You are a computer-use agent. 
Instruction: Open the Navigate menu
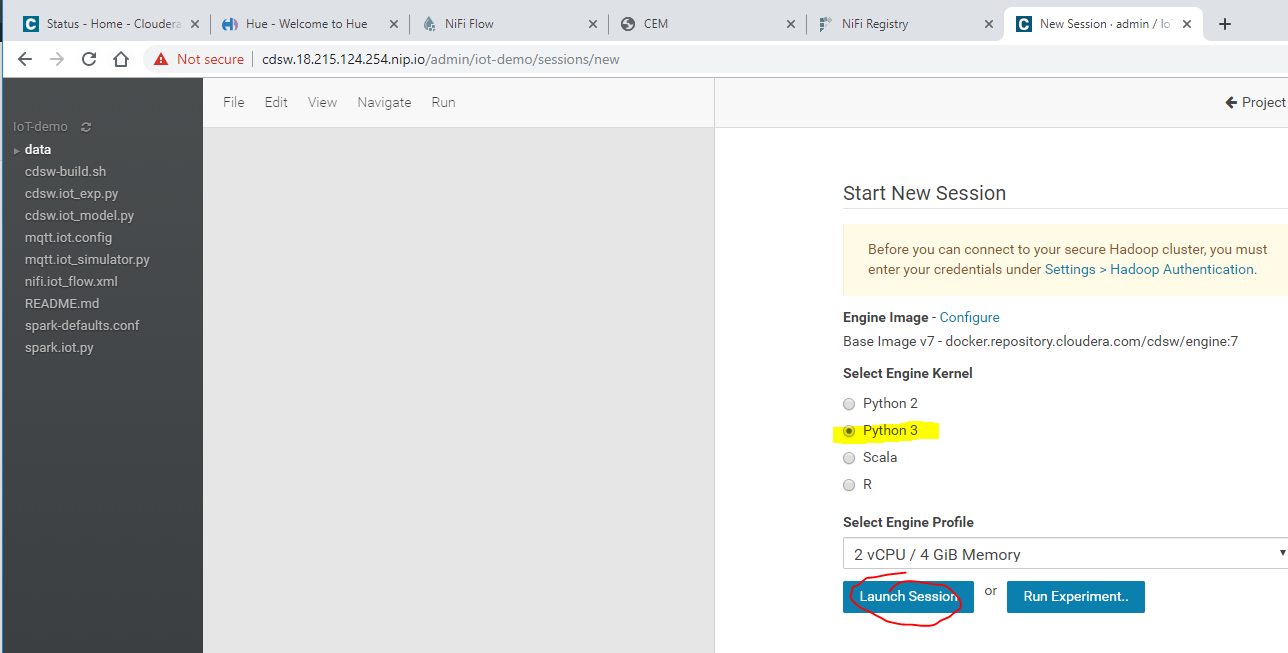(x=384, y=102)
